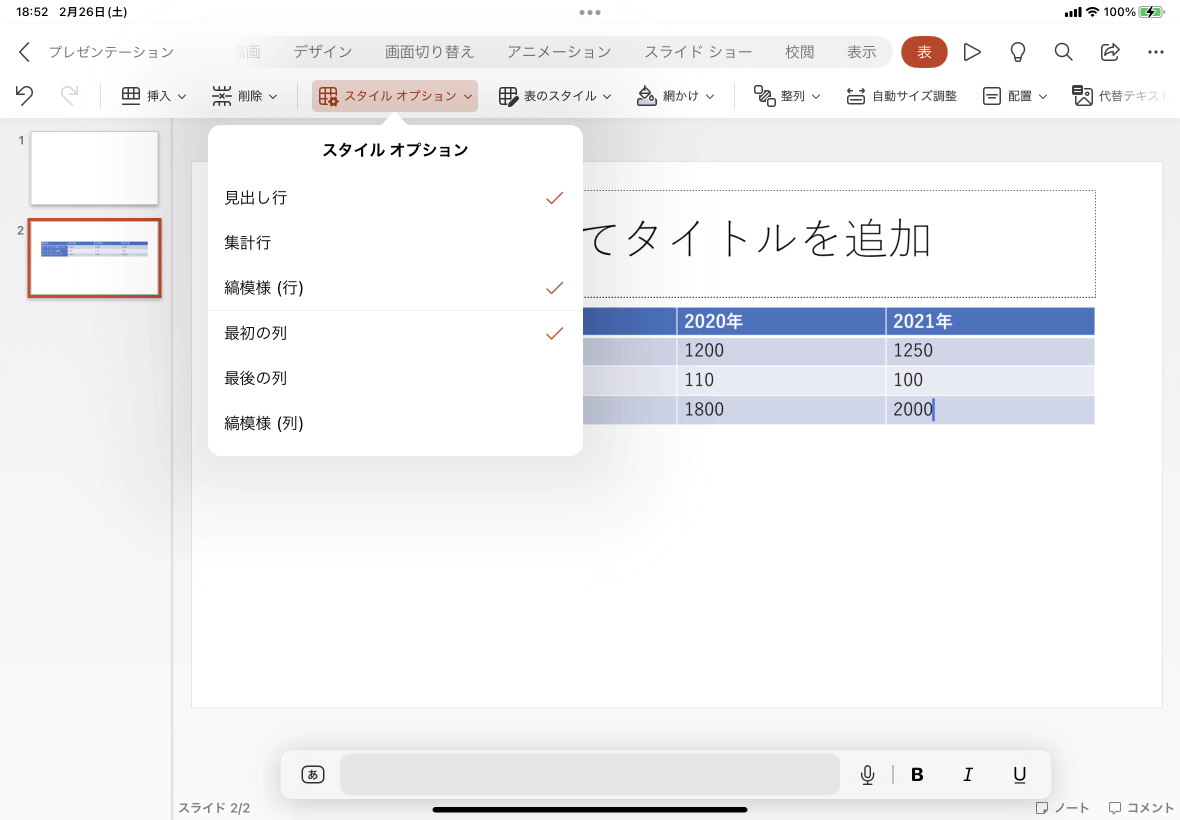The width and height of the screenshot is (1180, 820).
Task: Open 整列 arrange dropdown
Action: pos(786,96)
